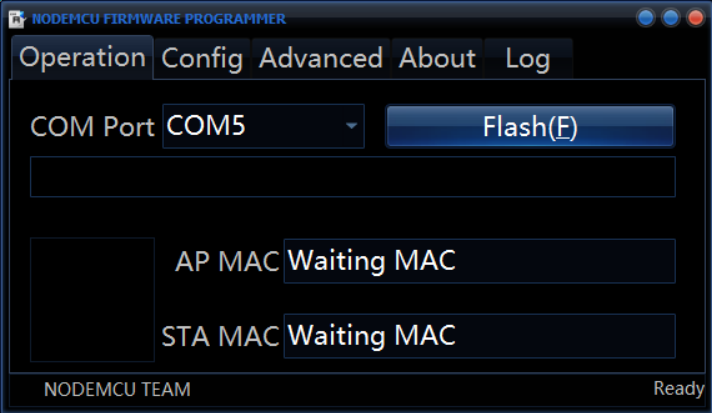The width and height of the screenshot is (712, 413).
Task: Click the first blue window control button
Action: (x=646, y=18)
